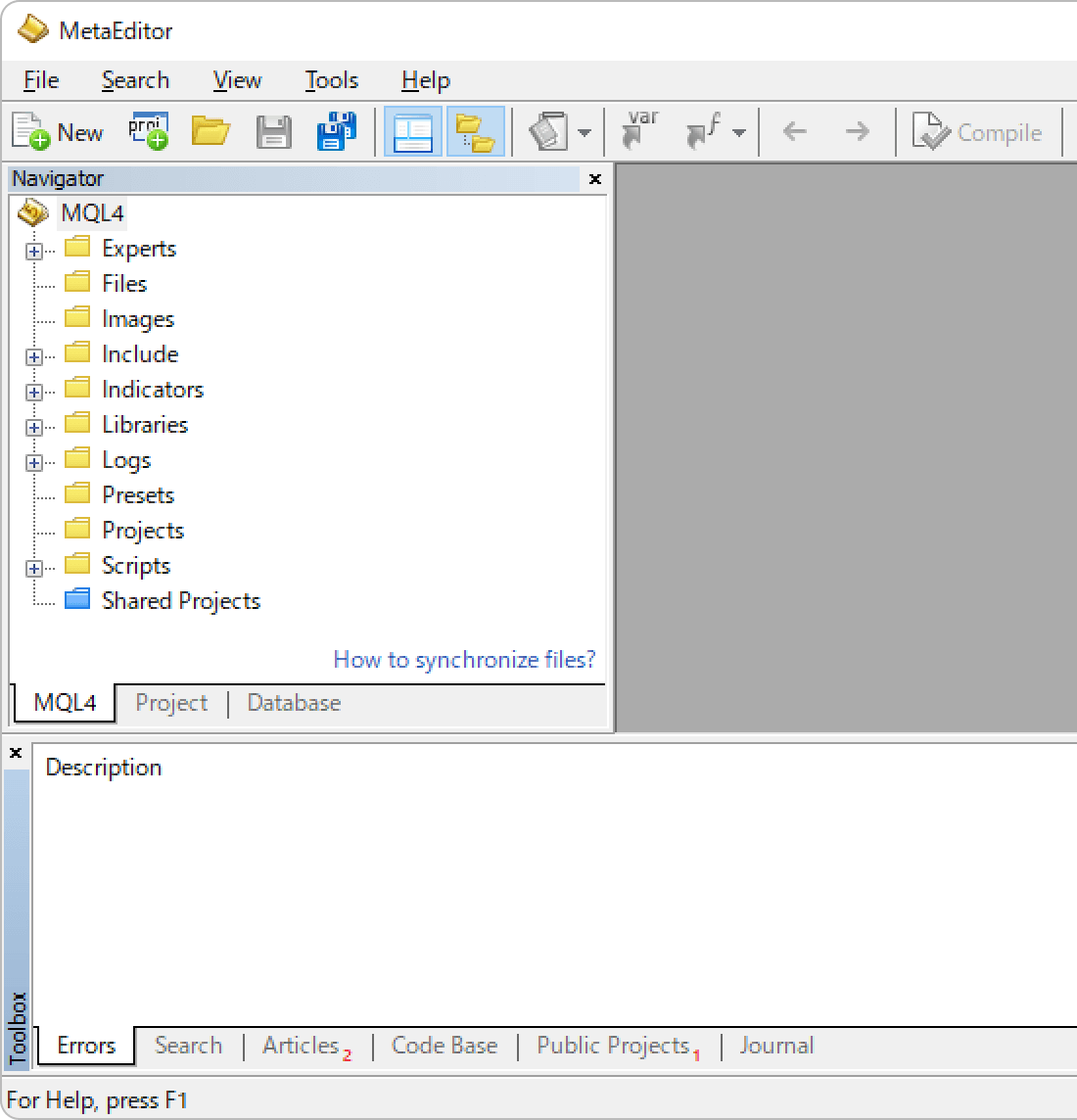The image size is (1077, 1120).
Task: Open the Tools menu
Action: pos(331,80)
